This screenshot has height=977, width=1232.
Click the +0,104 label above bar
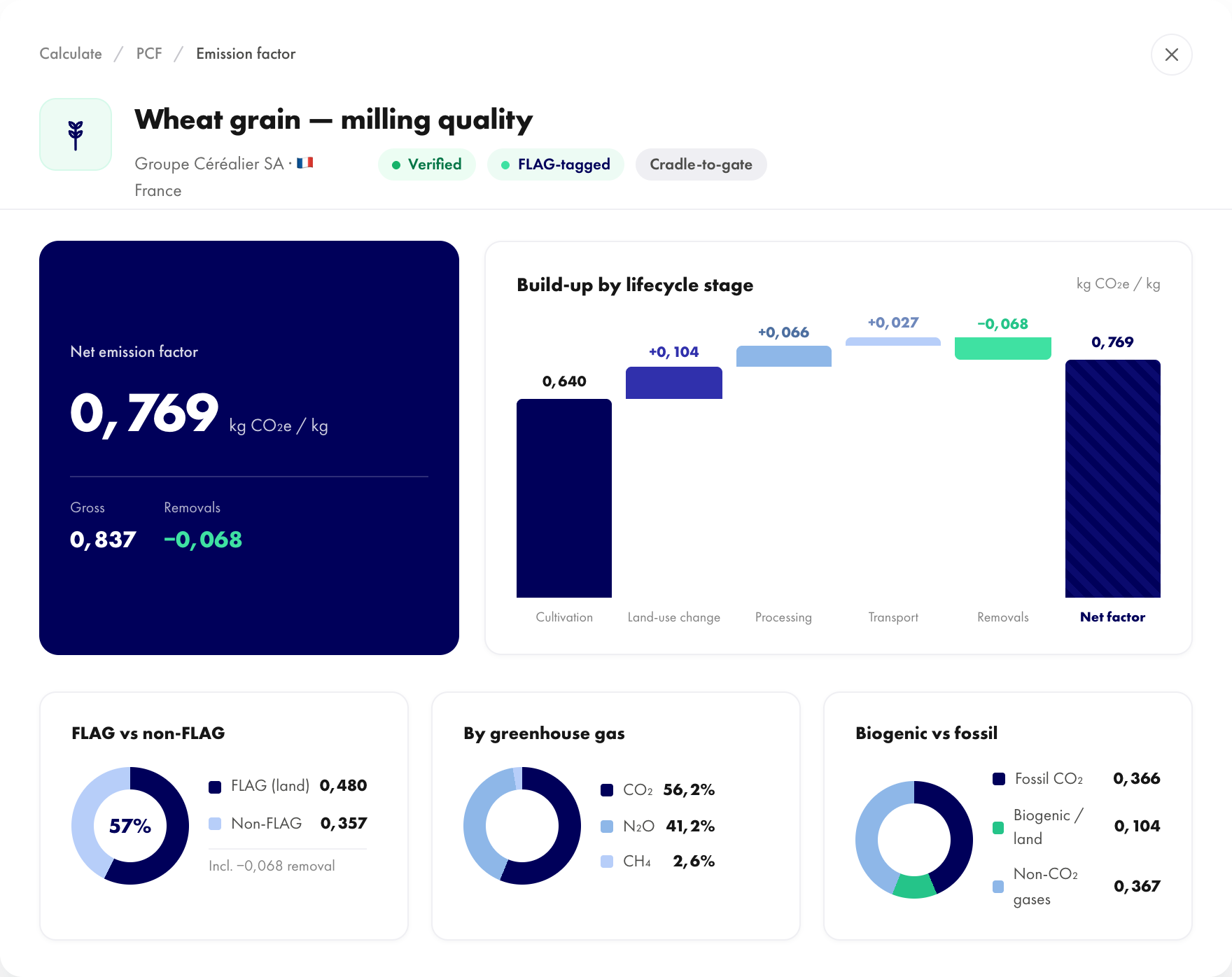(x=674, y=352)
